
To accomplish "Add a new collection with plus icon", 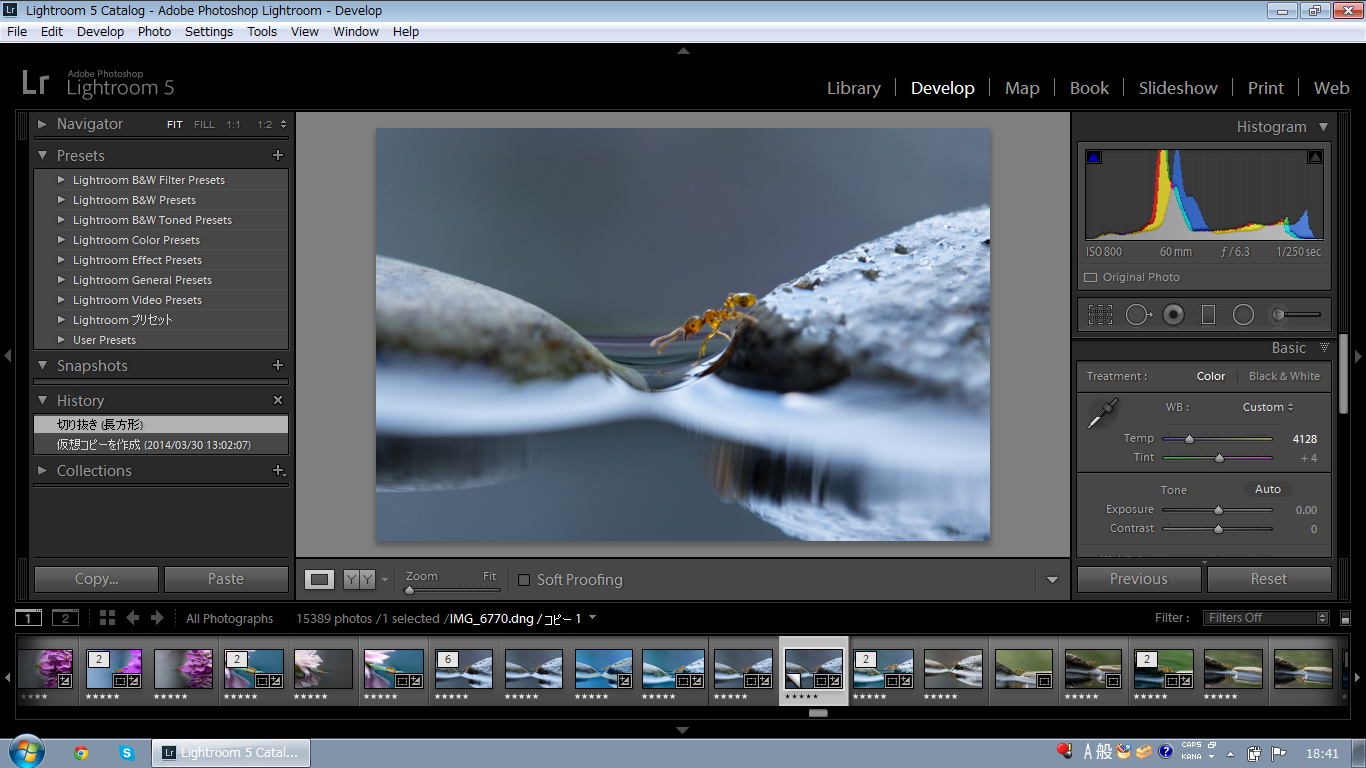I will 279,470.
